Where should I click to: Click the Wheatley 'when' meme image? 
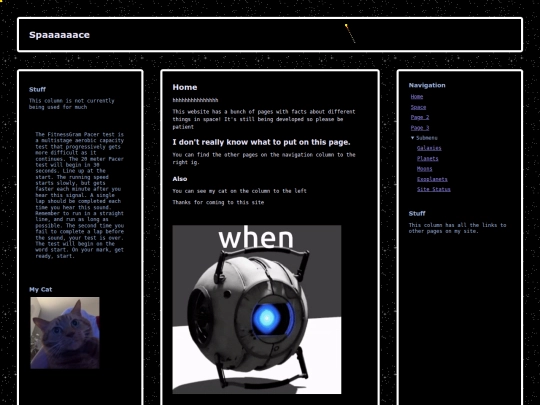click(257, 310)
